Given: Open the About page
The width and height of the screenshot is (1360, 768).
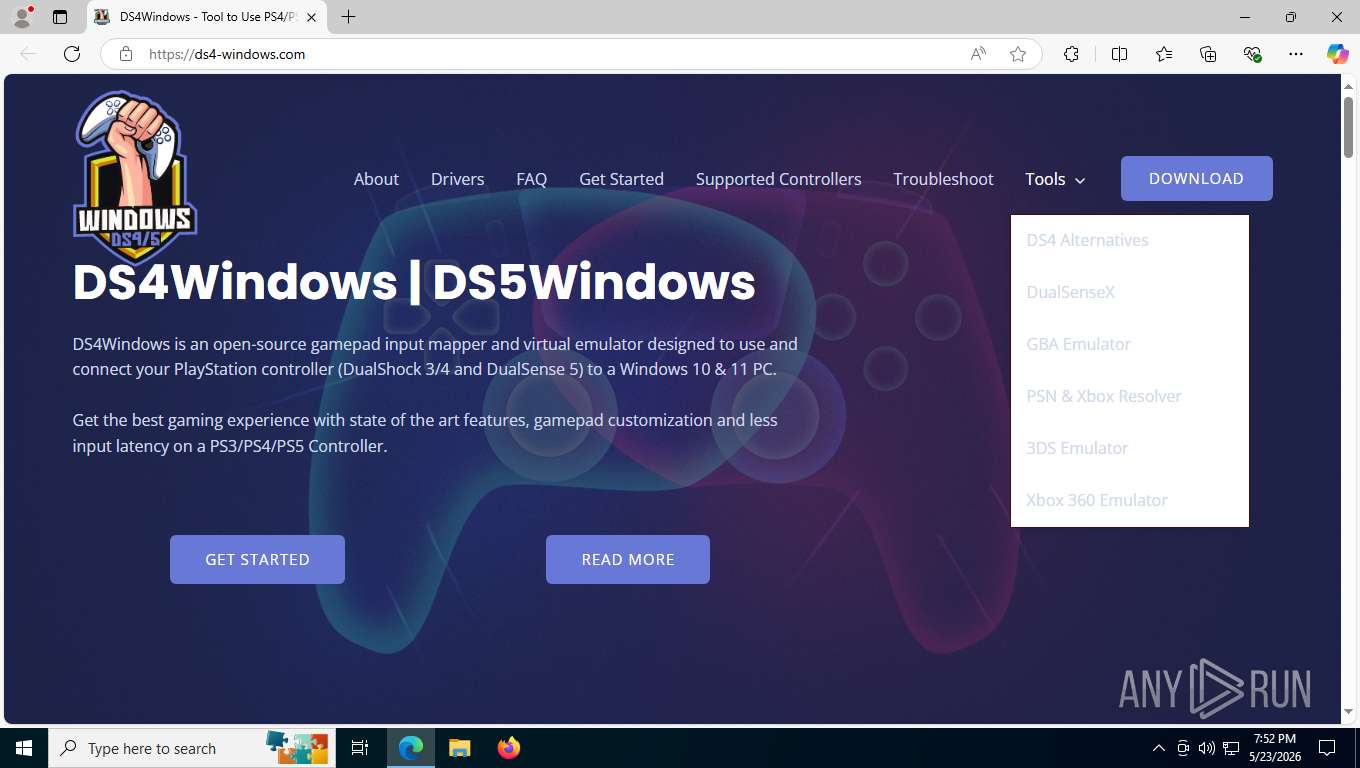Looking at the screenshot, I should click(376, 179).
